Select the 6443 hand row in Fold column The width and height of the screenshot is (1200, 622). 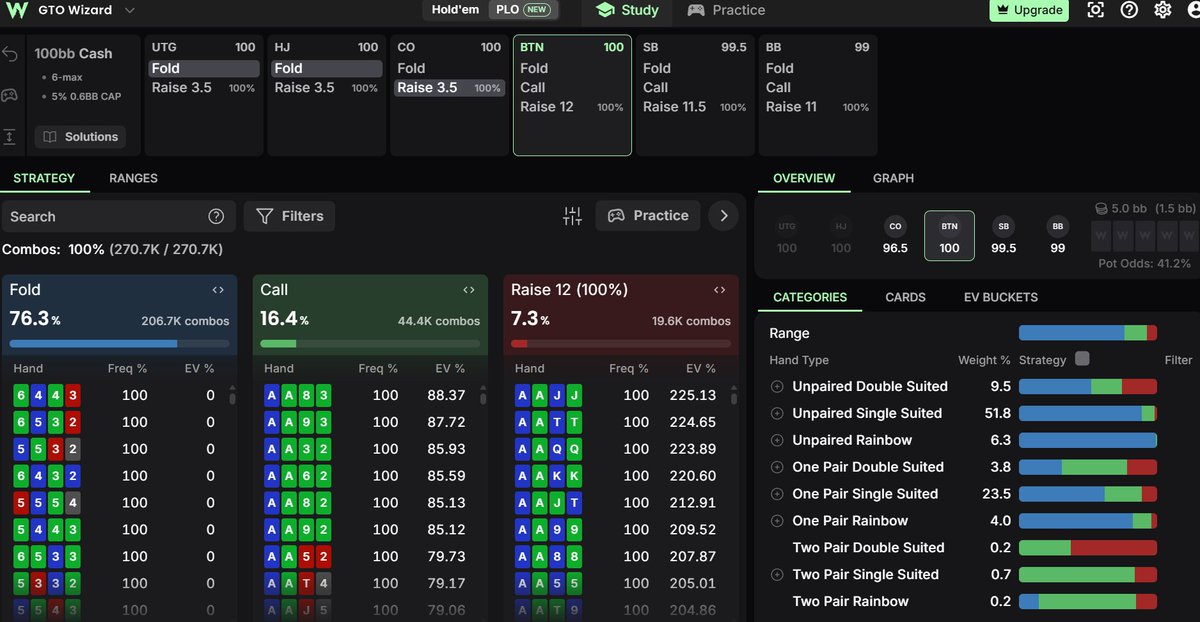(x=119, y=395)
